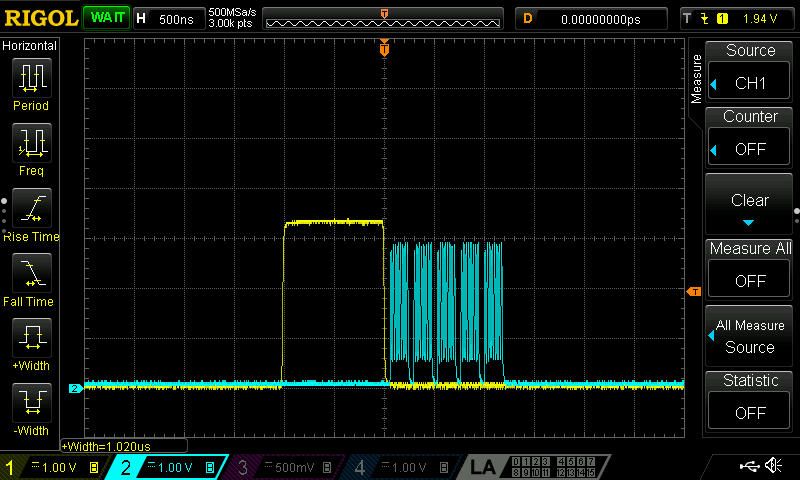Click the orange trigger level marker

tap(694, 291)
